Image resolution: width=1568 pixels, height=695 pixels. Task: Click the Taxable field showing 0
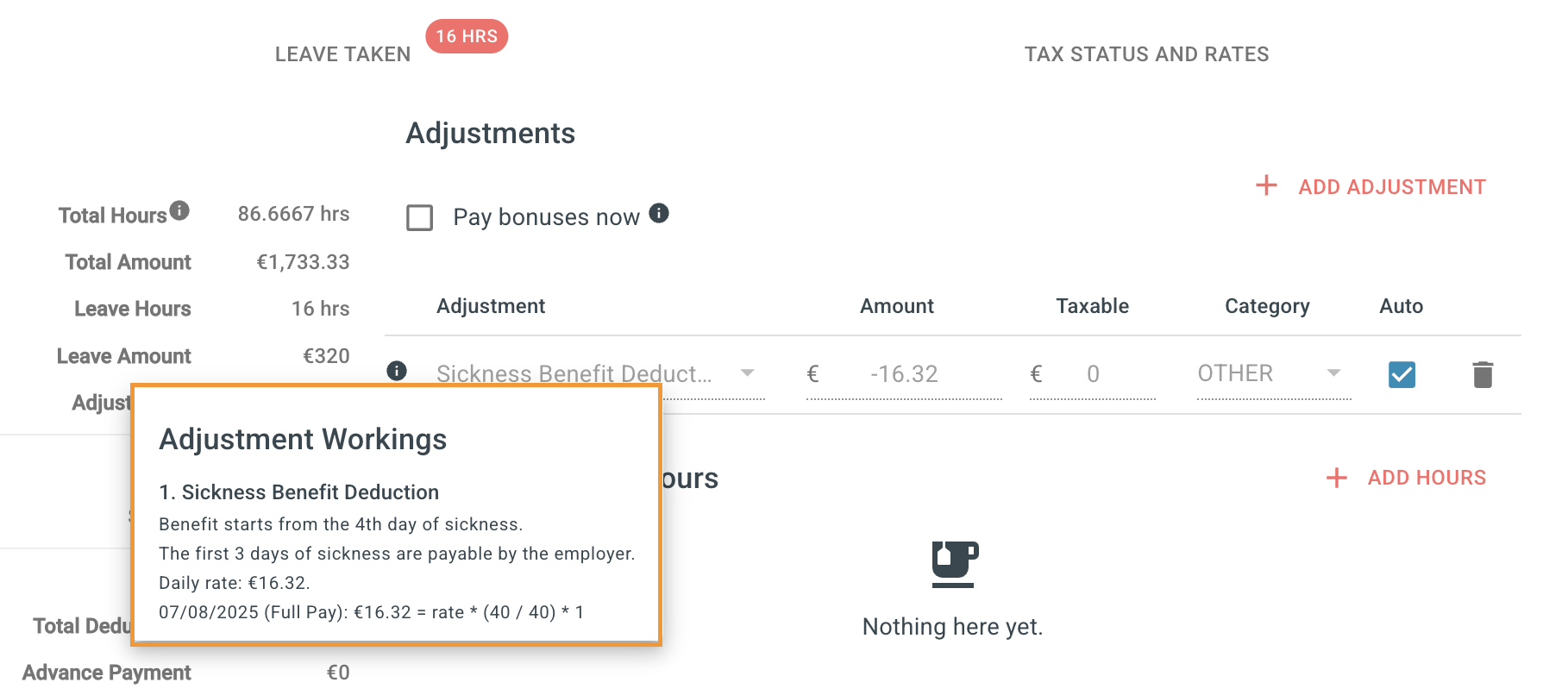click(1093, 374)
